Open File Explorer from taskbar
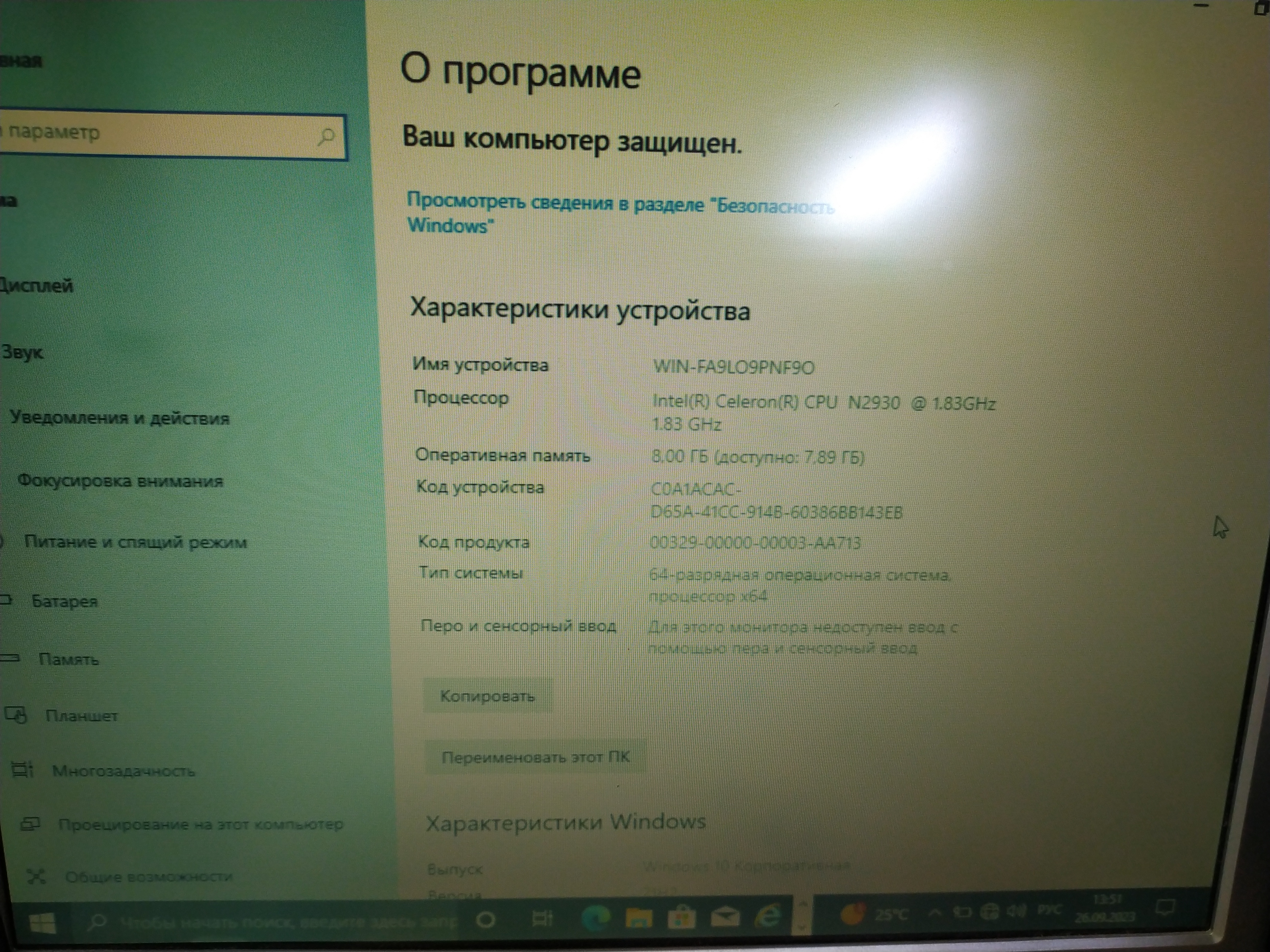The width and height of the screenshot is (1270, 952). coord(638,918)
